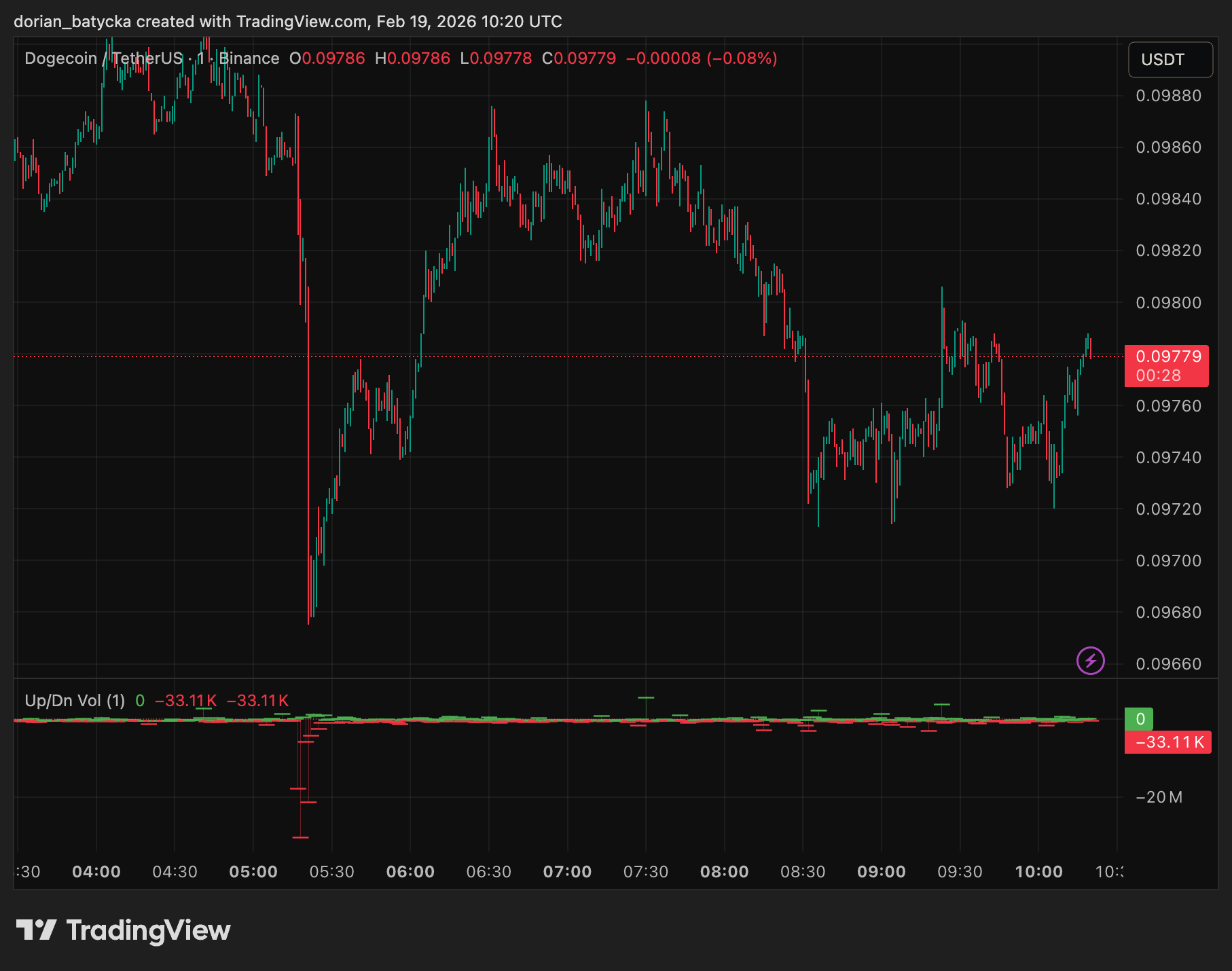Click the 0.09880 price axis label
Image resolution: width=1232 pixels, height=971 pixels.
(1168, 96)
